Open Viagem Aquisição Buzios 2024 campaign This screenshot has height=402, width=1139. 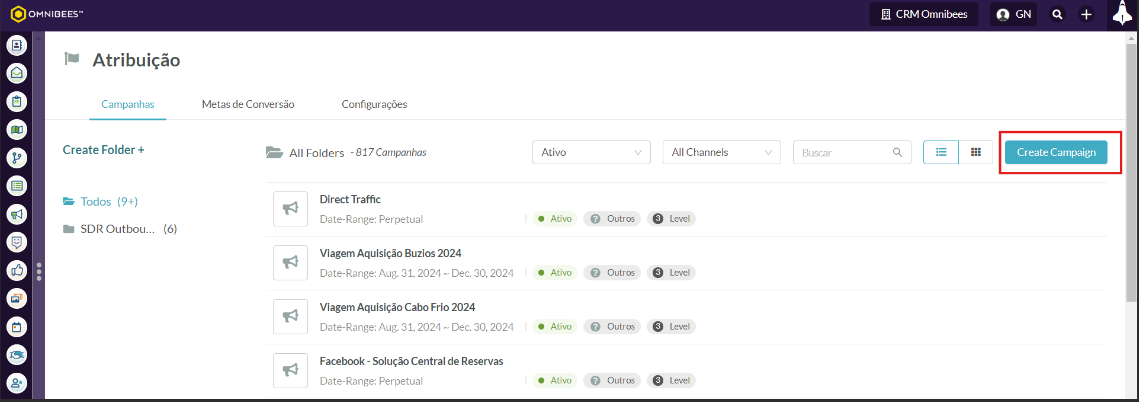click(x=390, y=253)
